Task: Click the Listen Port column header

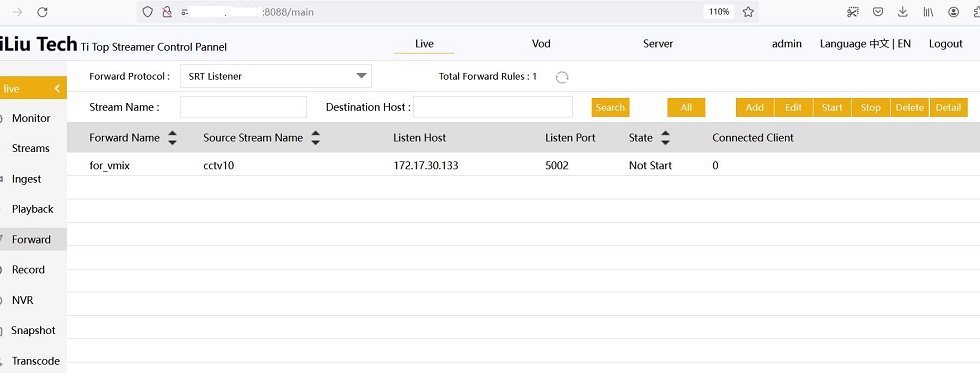Action: [570, 138]
